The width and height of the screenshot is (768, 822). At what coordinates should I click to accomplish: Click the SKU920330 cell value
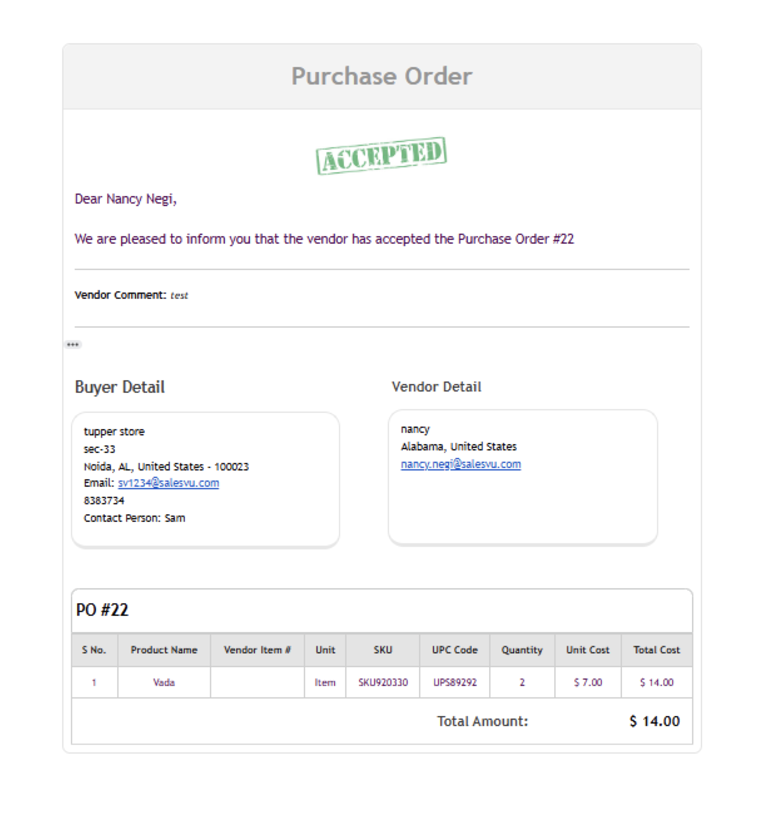(x=383, y=683)
